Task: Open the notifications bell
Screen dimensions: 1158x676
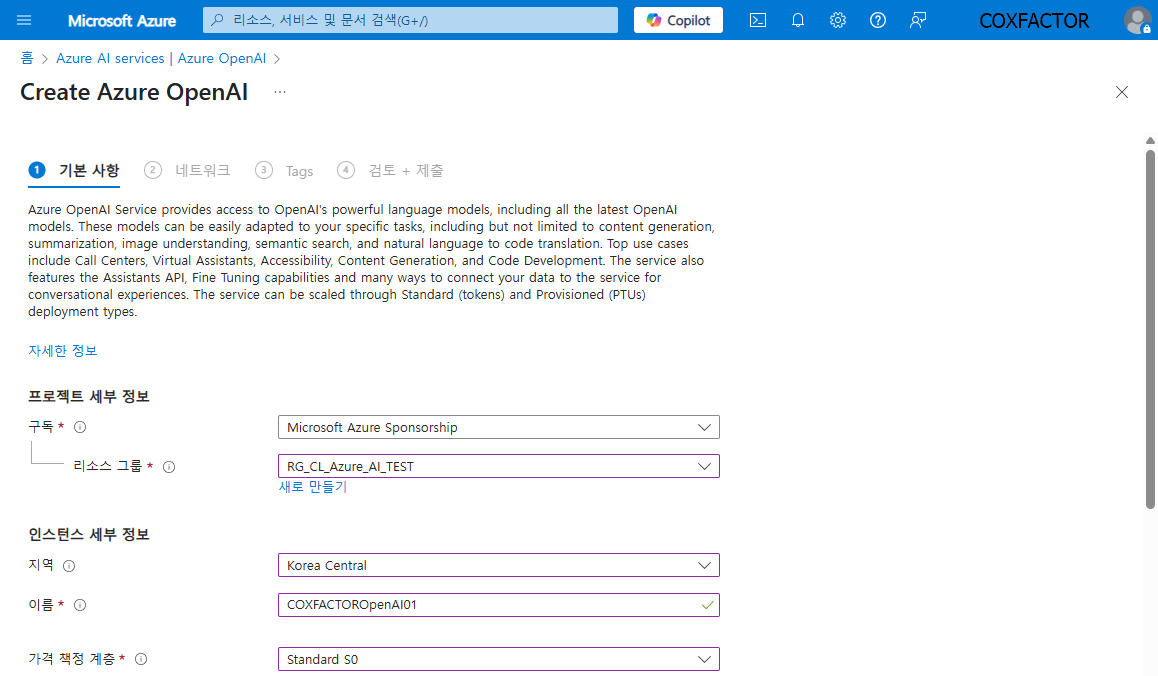Action: tap(798, 20)
